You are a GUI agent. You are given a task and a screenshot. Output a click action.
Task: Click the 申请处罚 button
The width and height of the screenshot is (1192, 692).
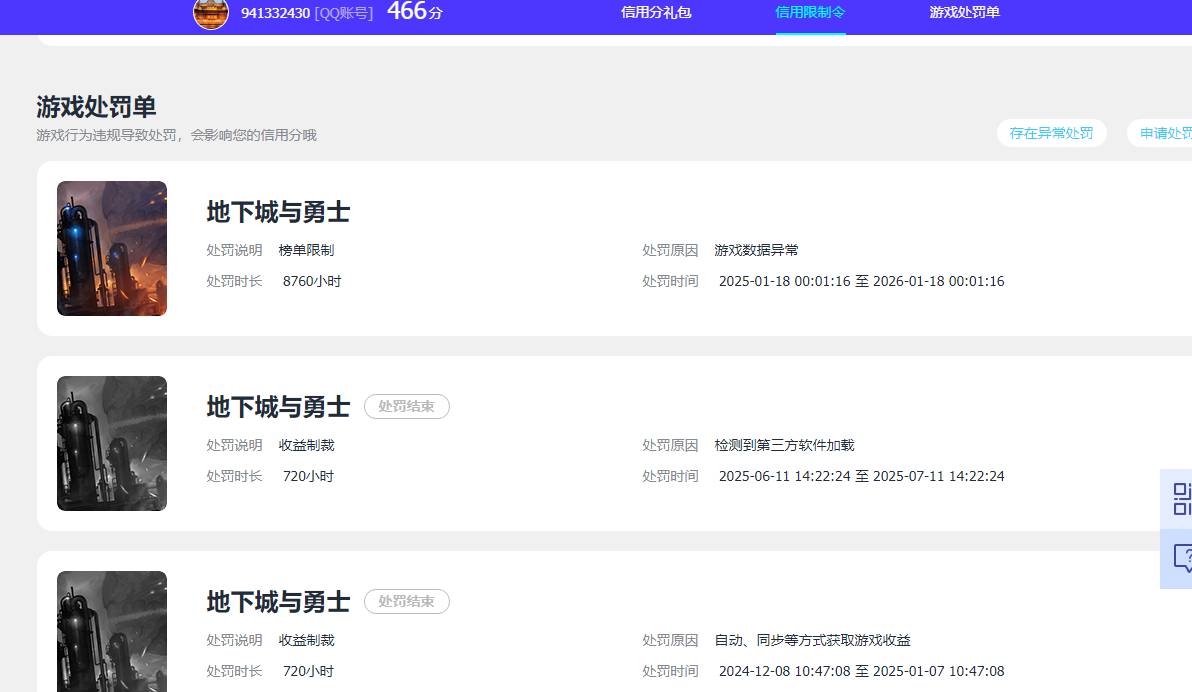pyautogui.click(x=1168, y=132)
